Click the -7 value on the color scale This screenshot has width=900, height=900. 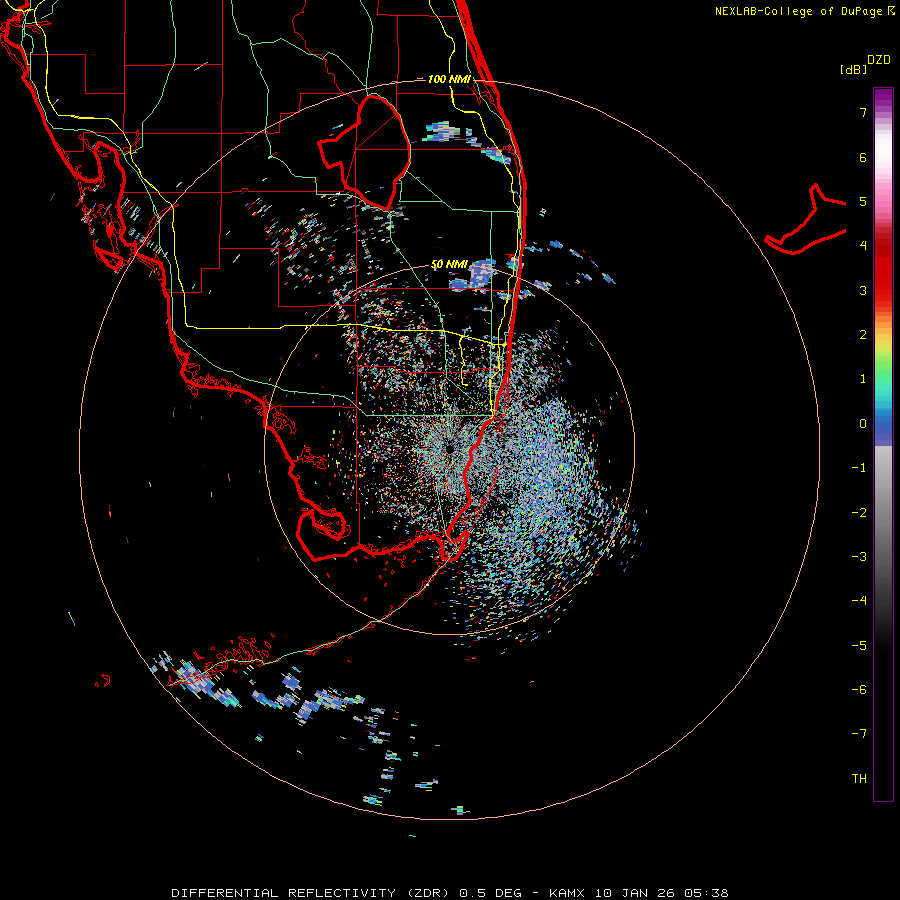click(x=859, y=734)
